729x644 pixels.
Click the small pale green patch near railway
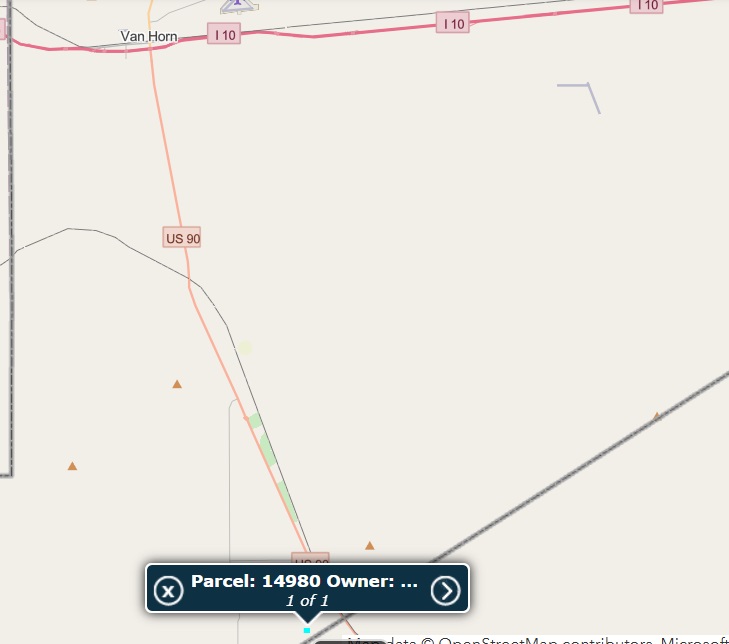245,348
